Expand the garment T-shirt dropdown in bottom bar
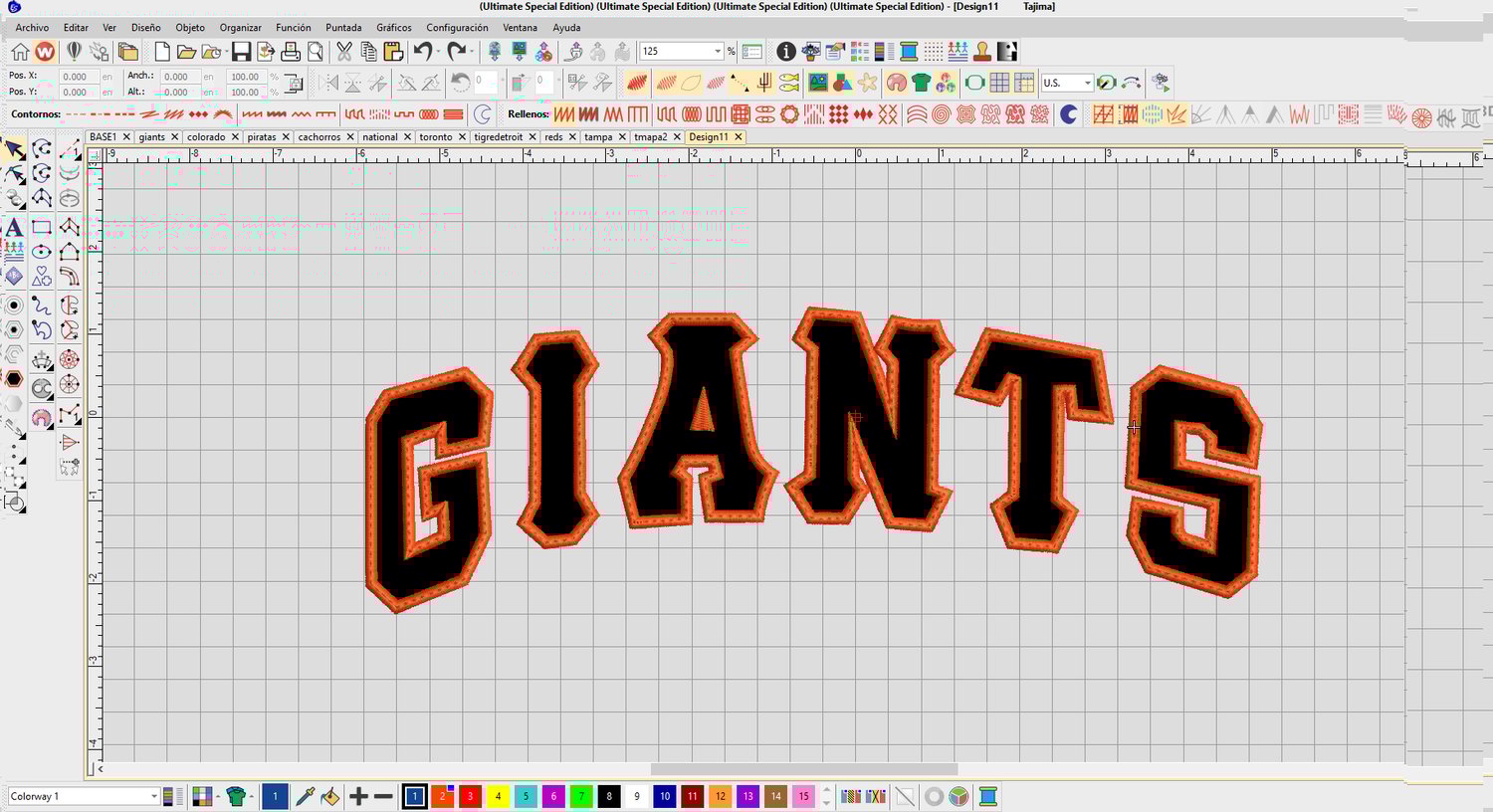 tap(250, 796)
